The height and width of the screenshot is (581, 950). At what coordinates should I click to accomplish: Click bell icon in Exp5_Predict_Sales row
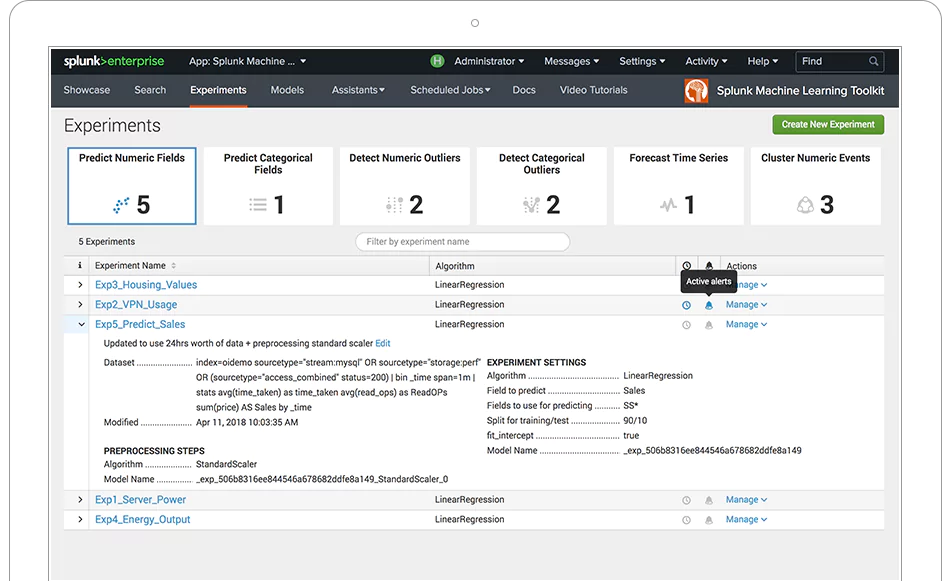coord(709,325)
